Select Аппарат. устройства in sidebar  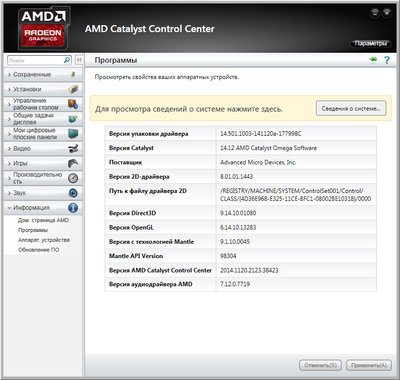[x=44, y=240]
